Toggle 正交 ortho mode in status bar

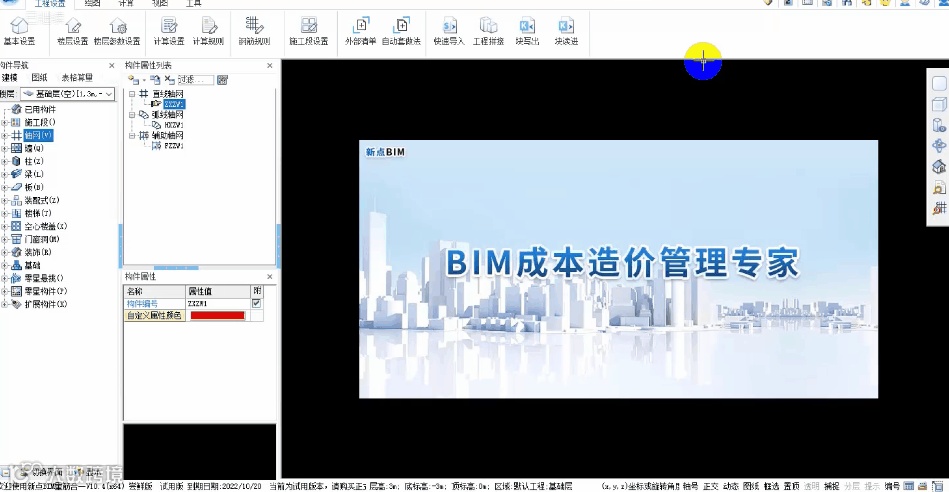point(711,486)
